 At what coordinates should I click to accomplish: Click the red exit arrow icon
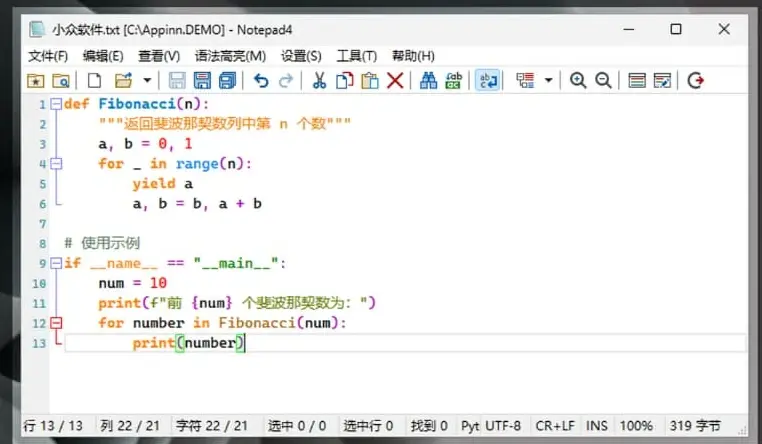pyautogui.click(x=695, y=80)
